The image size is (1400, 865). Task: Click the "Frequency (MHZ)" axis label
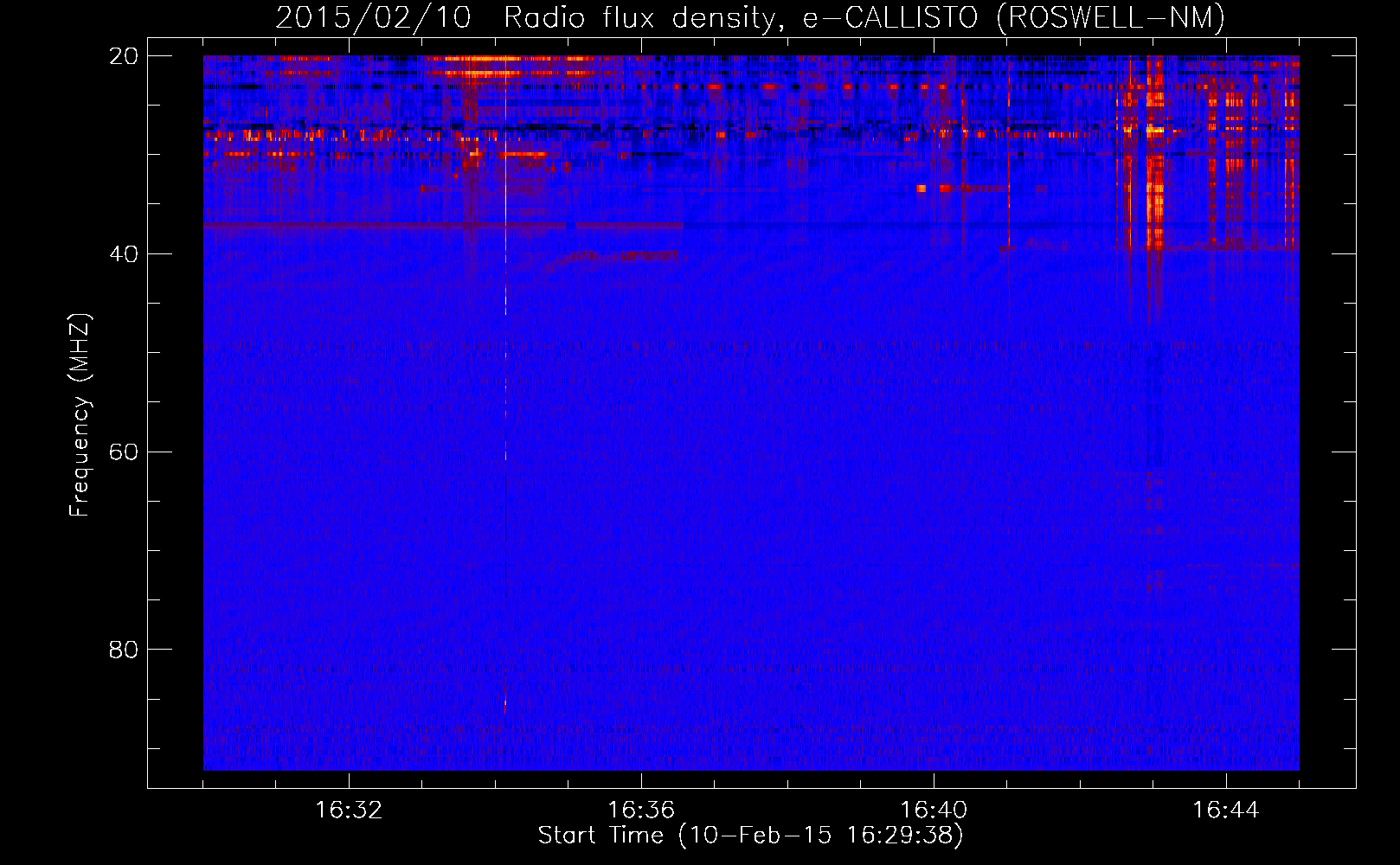coord(80,415)
